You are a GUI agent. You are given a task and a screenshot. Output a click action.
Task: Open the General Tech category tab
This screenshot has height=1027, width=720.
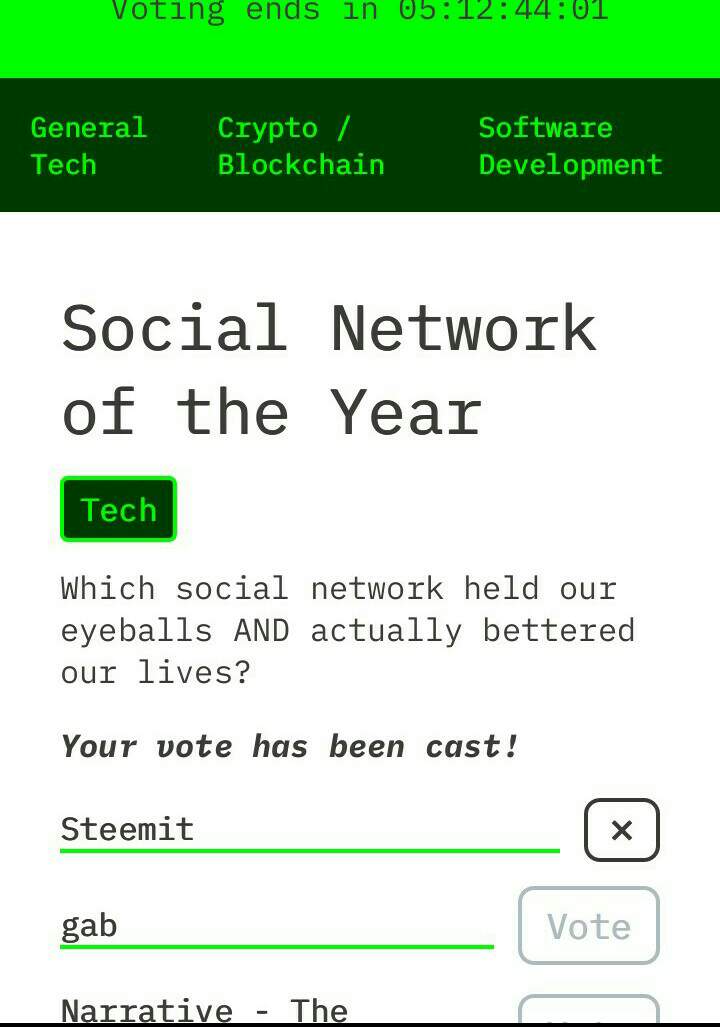[88, 146]
